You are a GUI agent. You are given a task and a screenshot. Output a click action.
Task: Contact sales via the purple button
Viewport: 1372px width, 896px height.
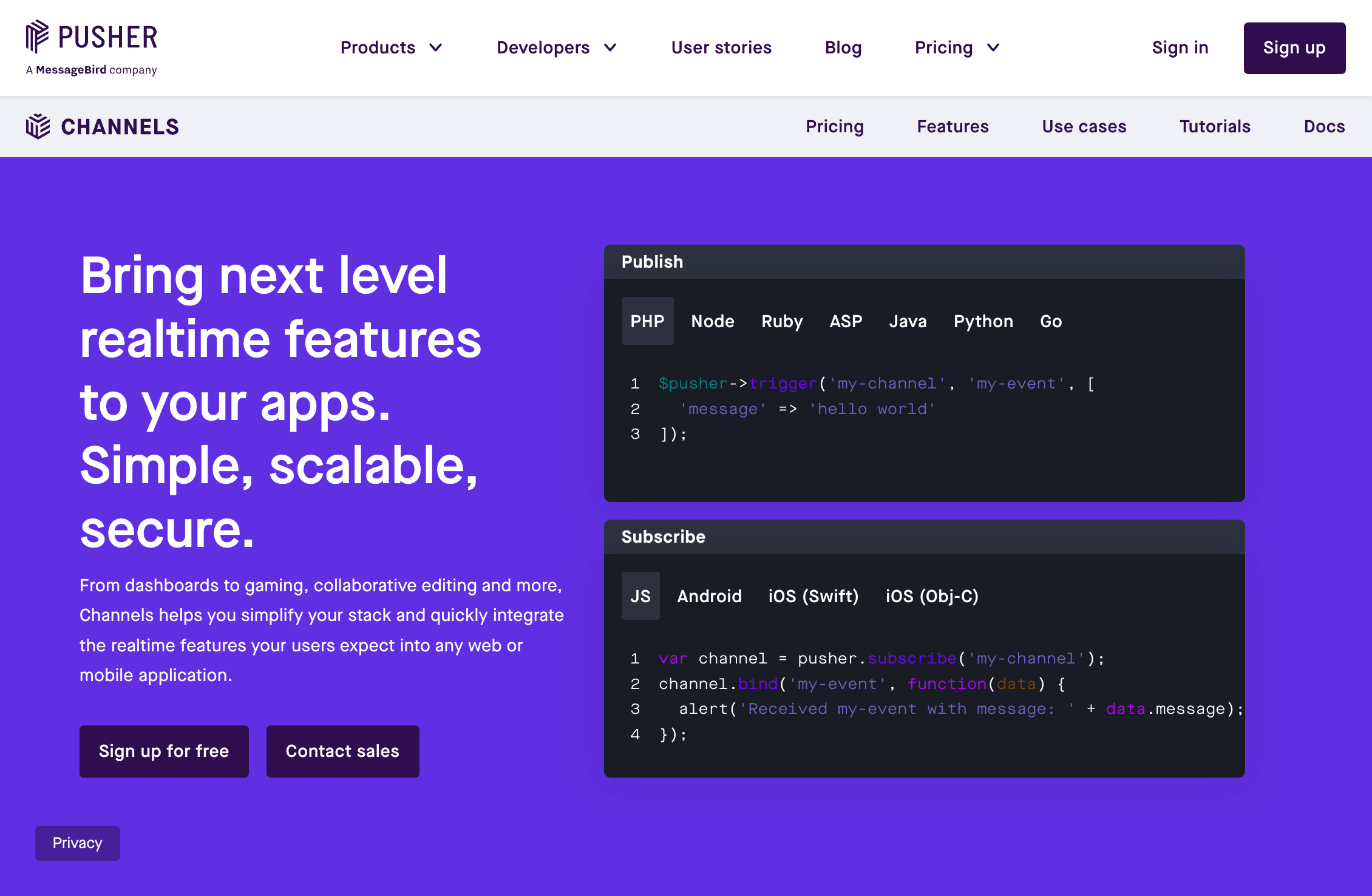click(342, 751)
